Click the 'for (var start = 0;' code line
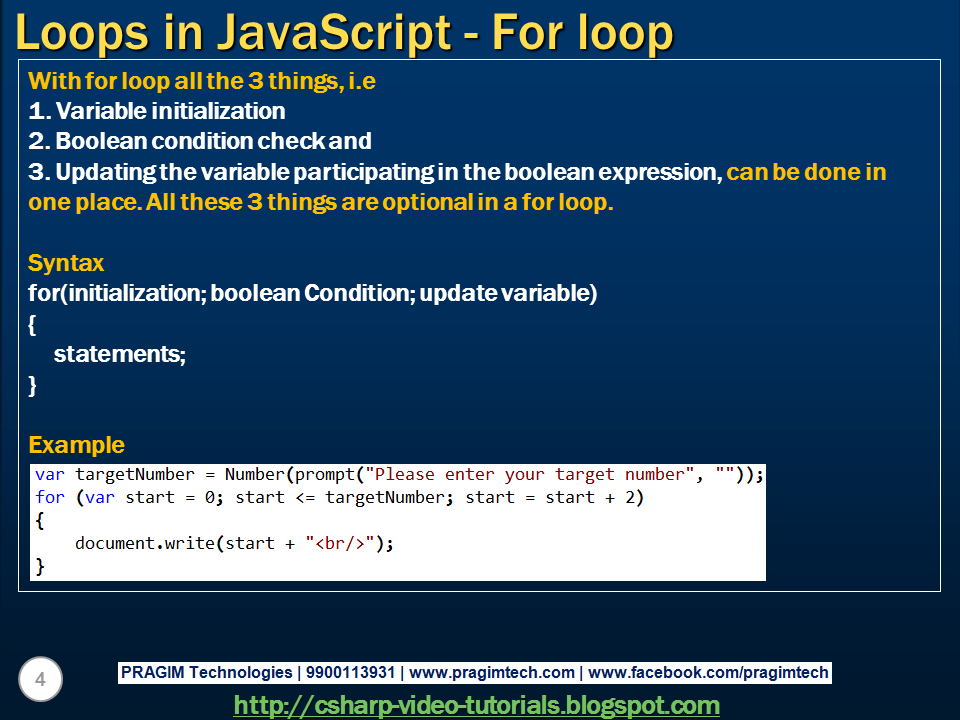This screenshot has width=960, height=720. (x=339, y=497)
